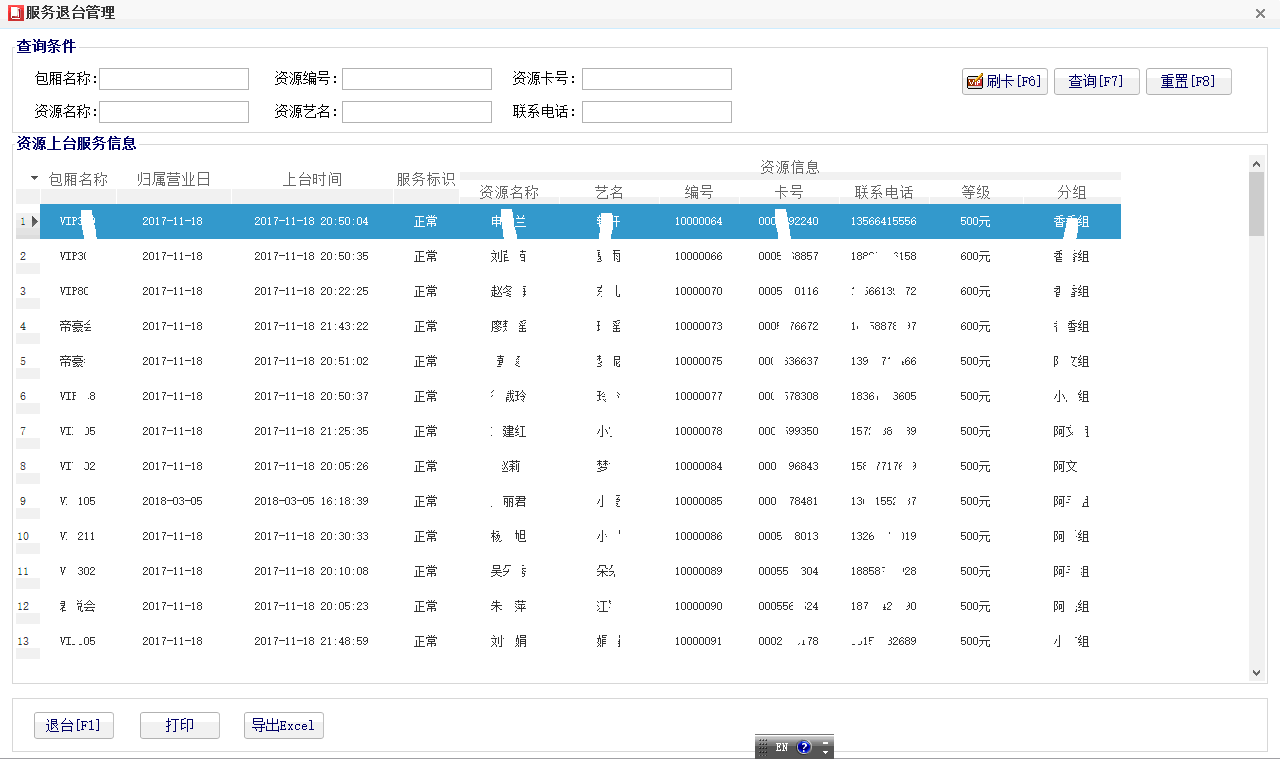Click the EN language indicator
1280x759 pixels.
coord(781,747)
